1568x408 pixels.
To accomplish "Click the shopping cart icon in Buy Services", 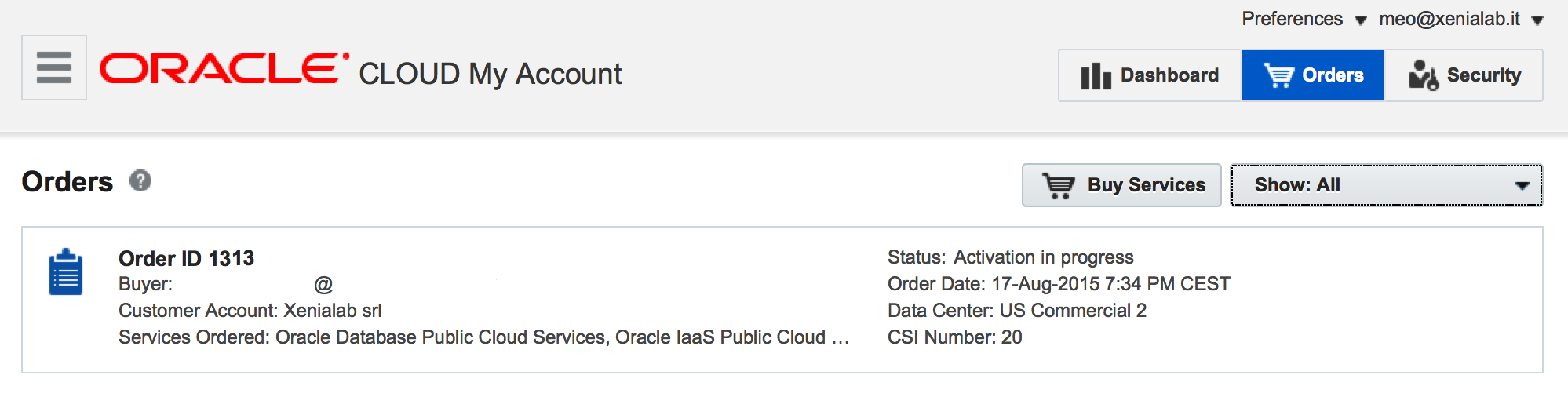I will 1058,185.
